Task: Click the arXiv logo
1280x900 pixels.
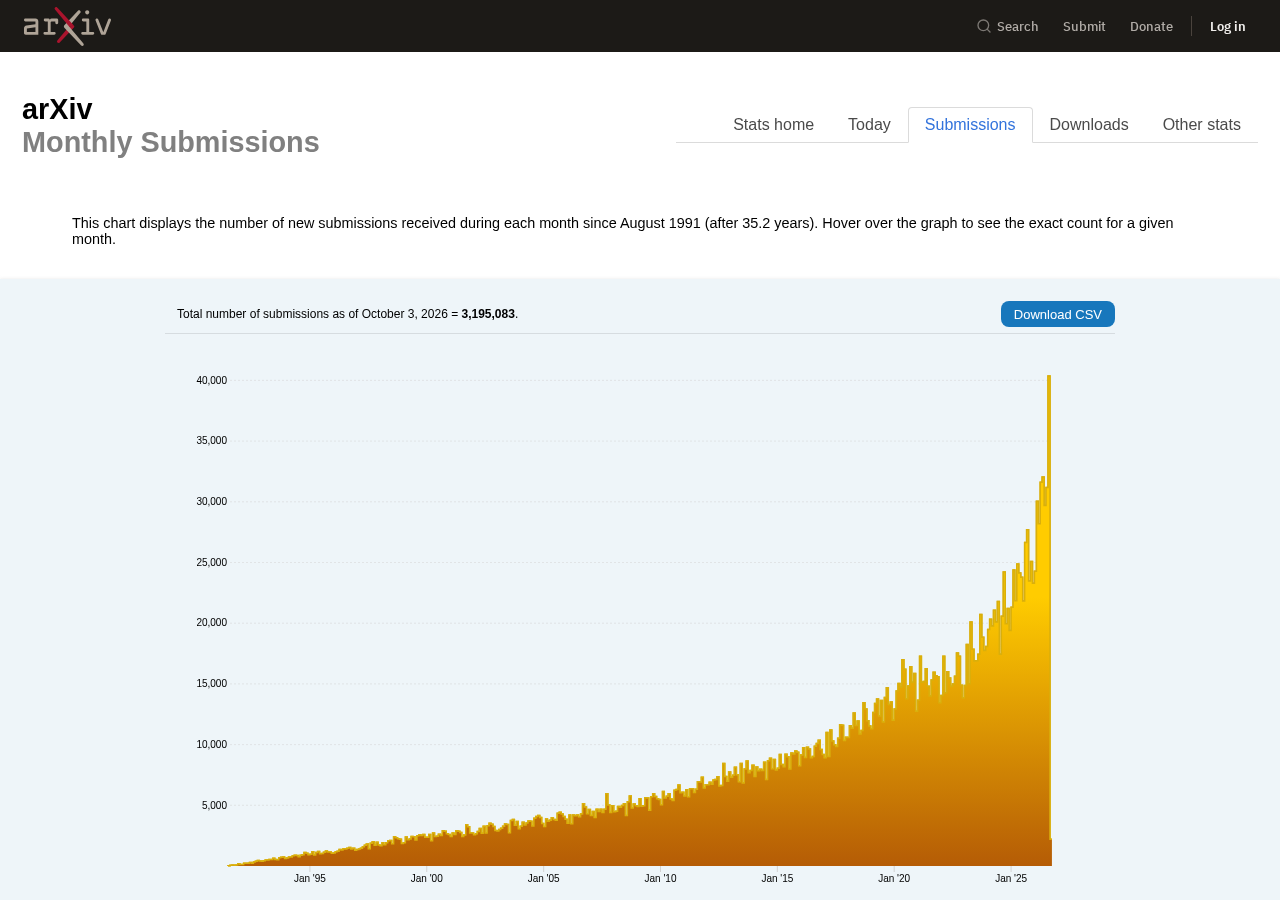Action: coord(67,26)
